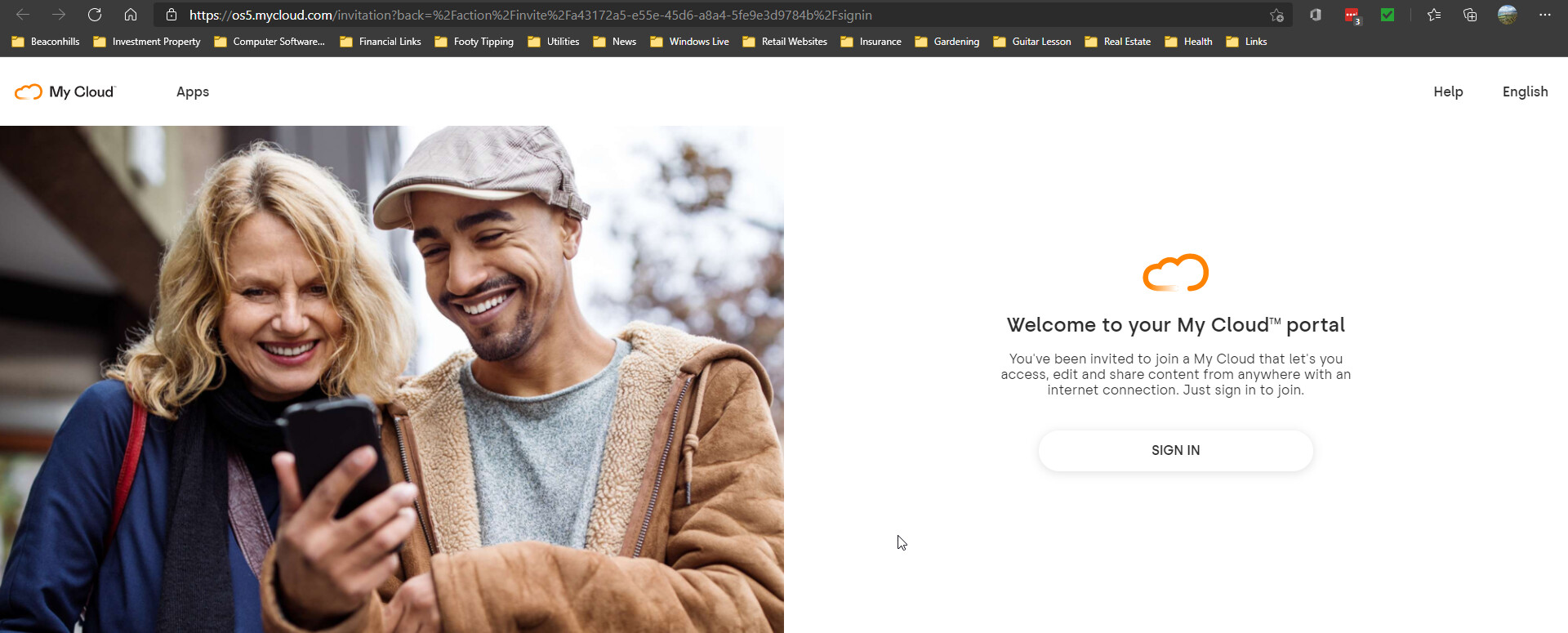This screenshot has width=1568, height=633.
Task: Open the browser Settings and more menu
Action: (1544, 15)
